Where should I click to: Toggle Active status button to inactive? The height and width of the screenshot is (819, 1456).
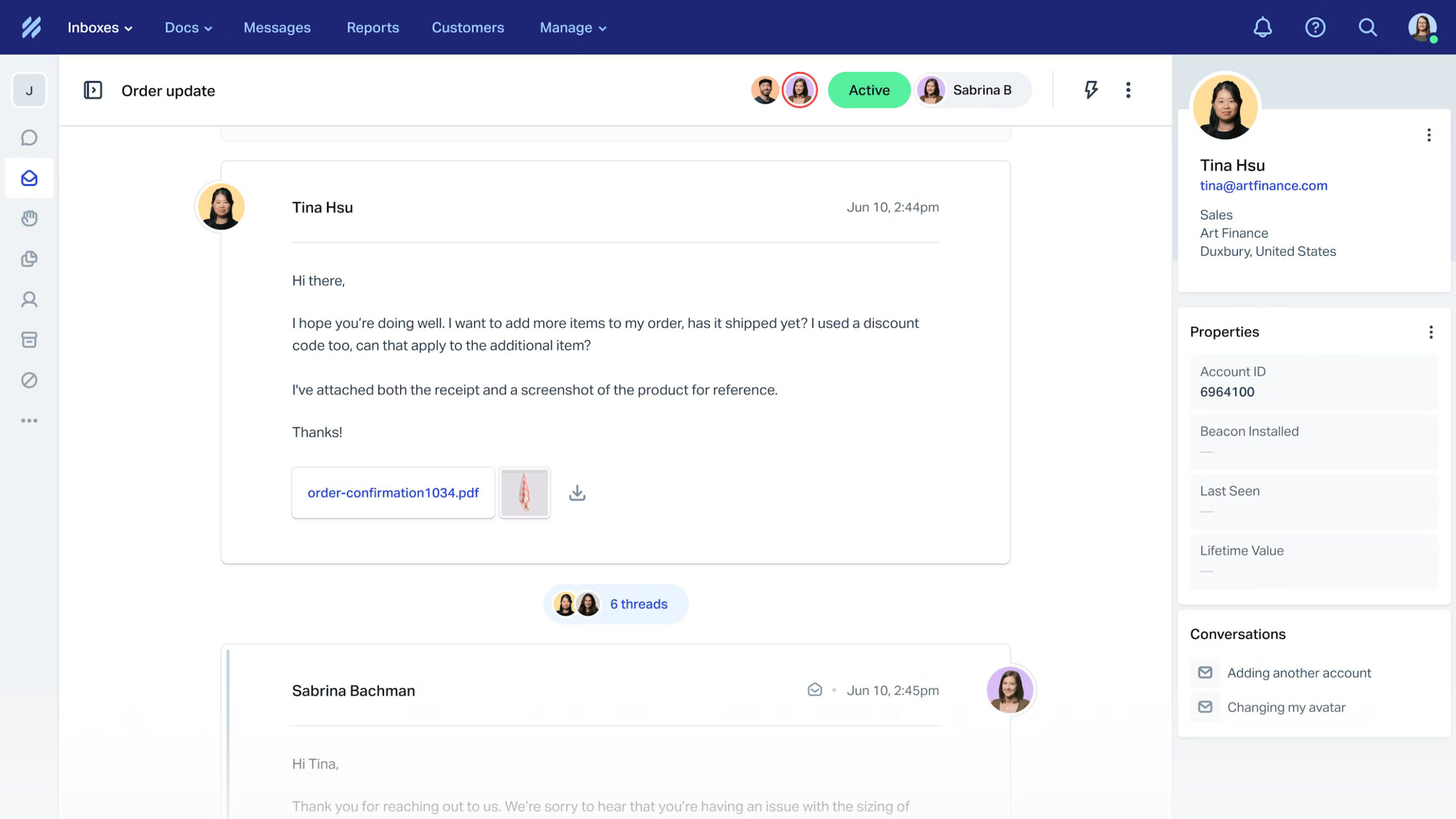point(869,90)
